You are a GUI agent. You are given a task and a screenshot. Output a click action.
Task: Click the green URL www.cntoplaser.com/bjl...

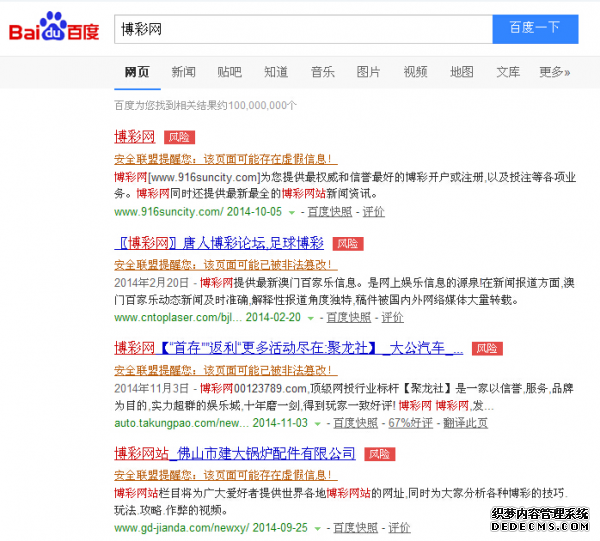178,317
